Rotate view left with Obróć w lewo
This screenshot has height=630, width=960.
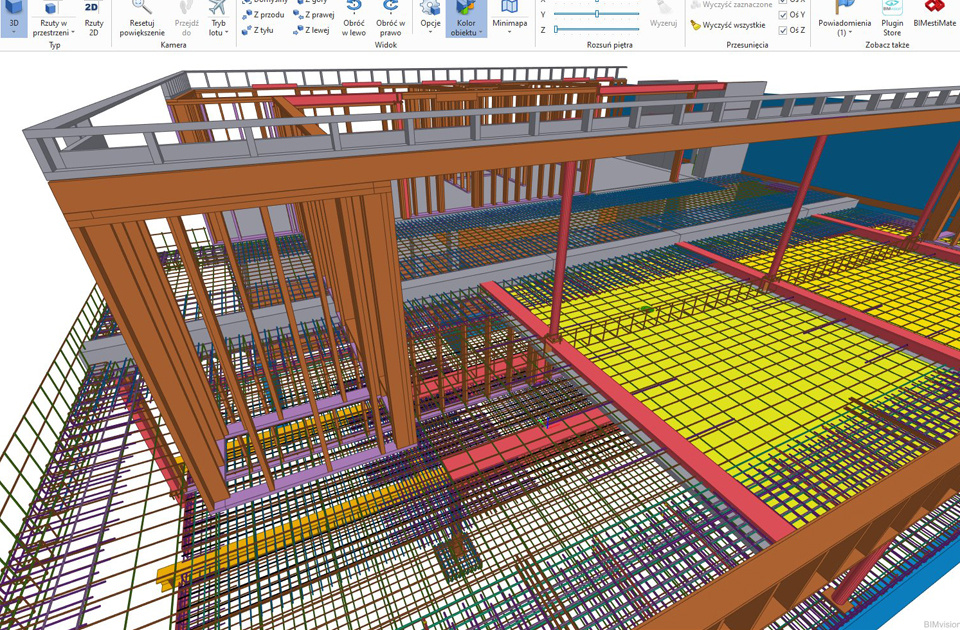tap(354, 20)
